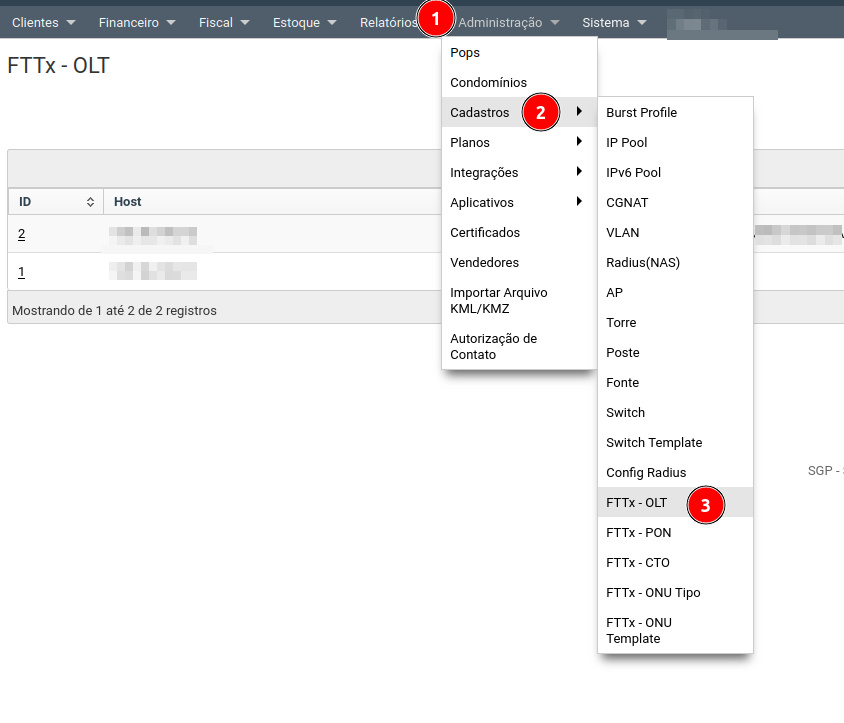Open the Clientes dropdown menu
844x723 pixels.
(43, 22)
